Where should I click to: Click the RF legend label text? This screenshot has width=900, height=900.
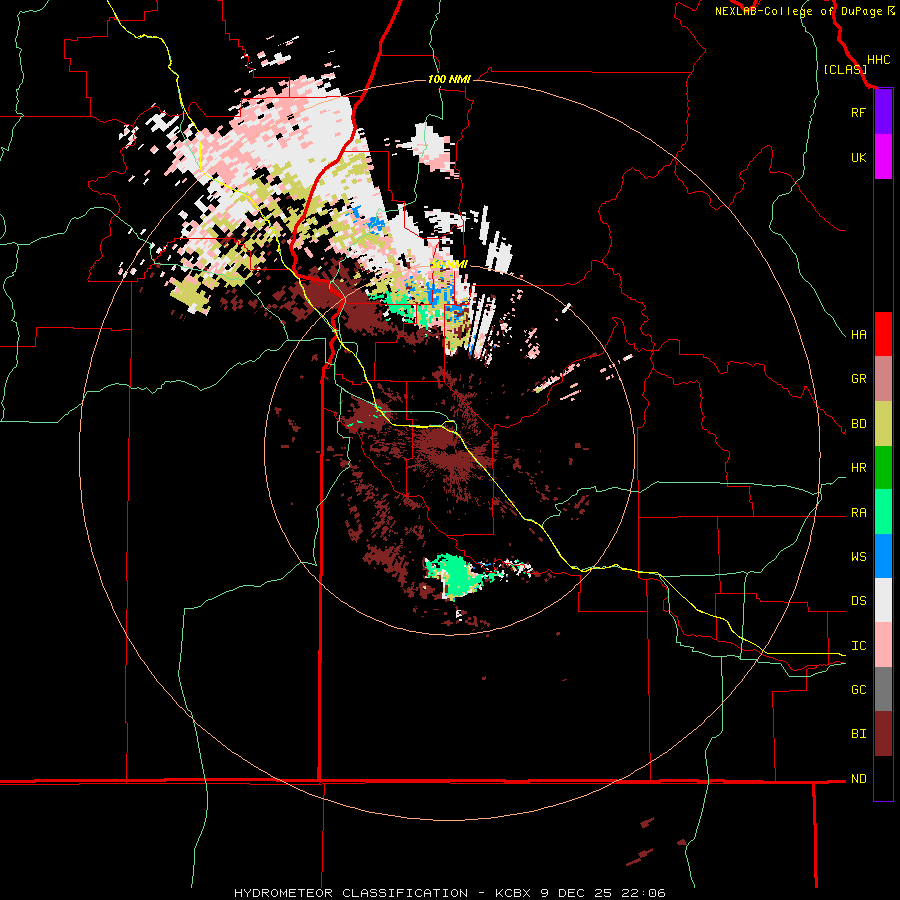[858, 112]
